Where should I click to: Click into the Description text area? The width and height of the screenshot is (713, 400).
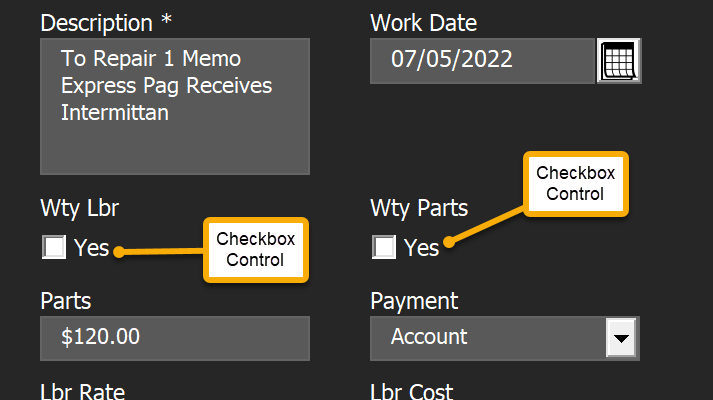(174, 106)
